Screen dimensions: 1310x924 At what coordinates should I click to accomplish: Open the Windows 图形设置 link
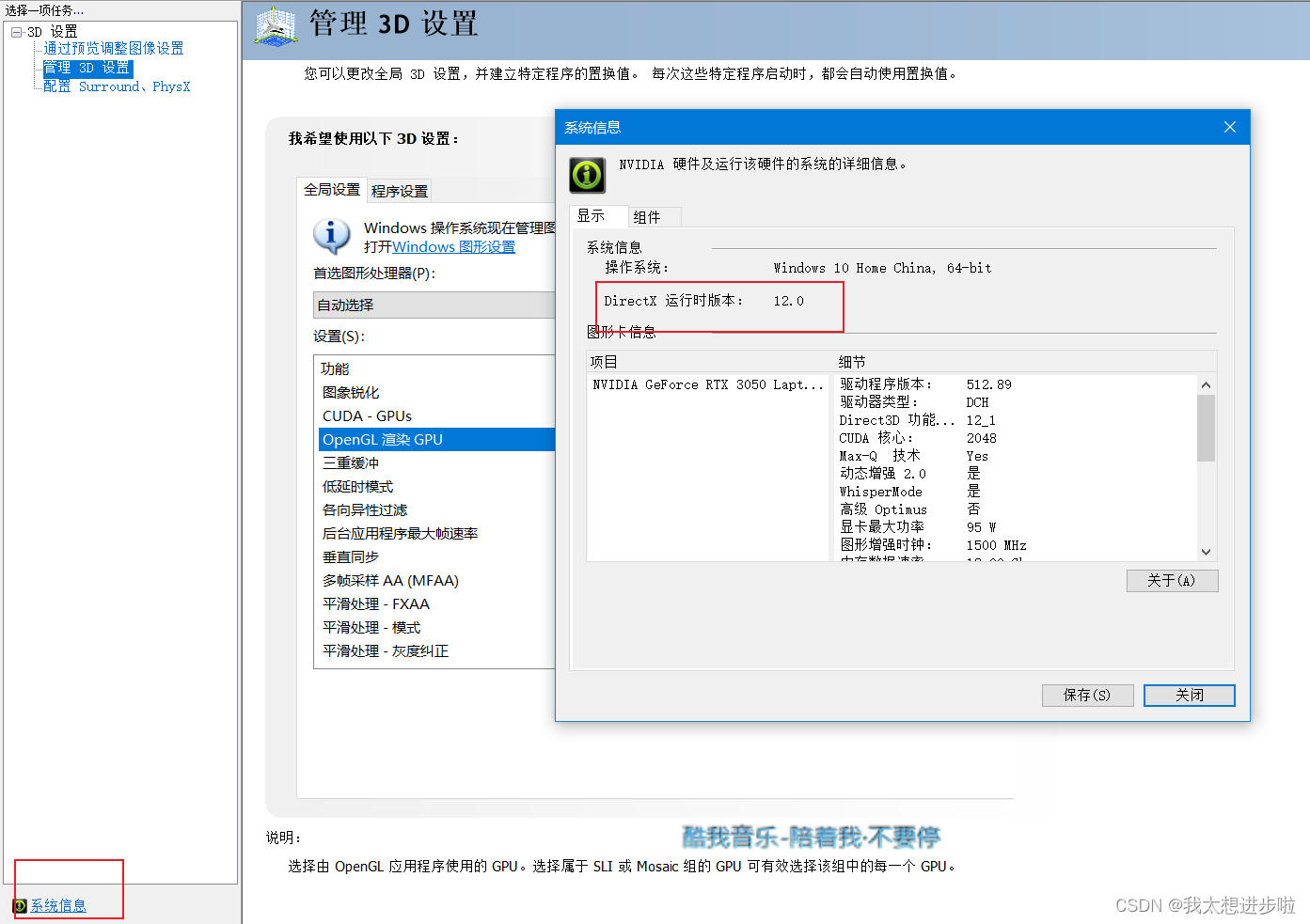tap(453, 247)
